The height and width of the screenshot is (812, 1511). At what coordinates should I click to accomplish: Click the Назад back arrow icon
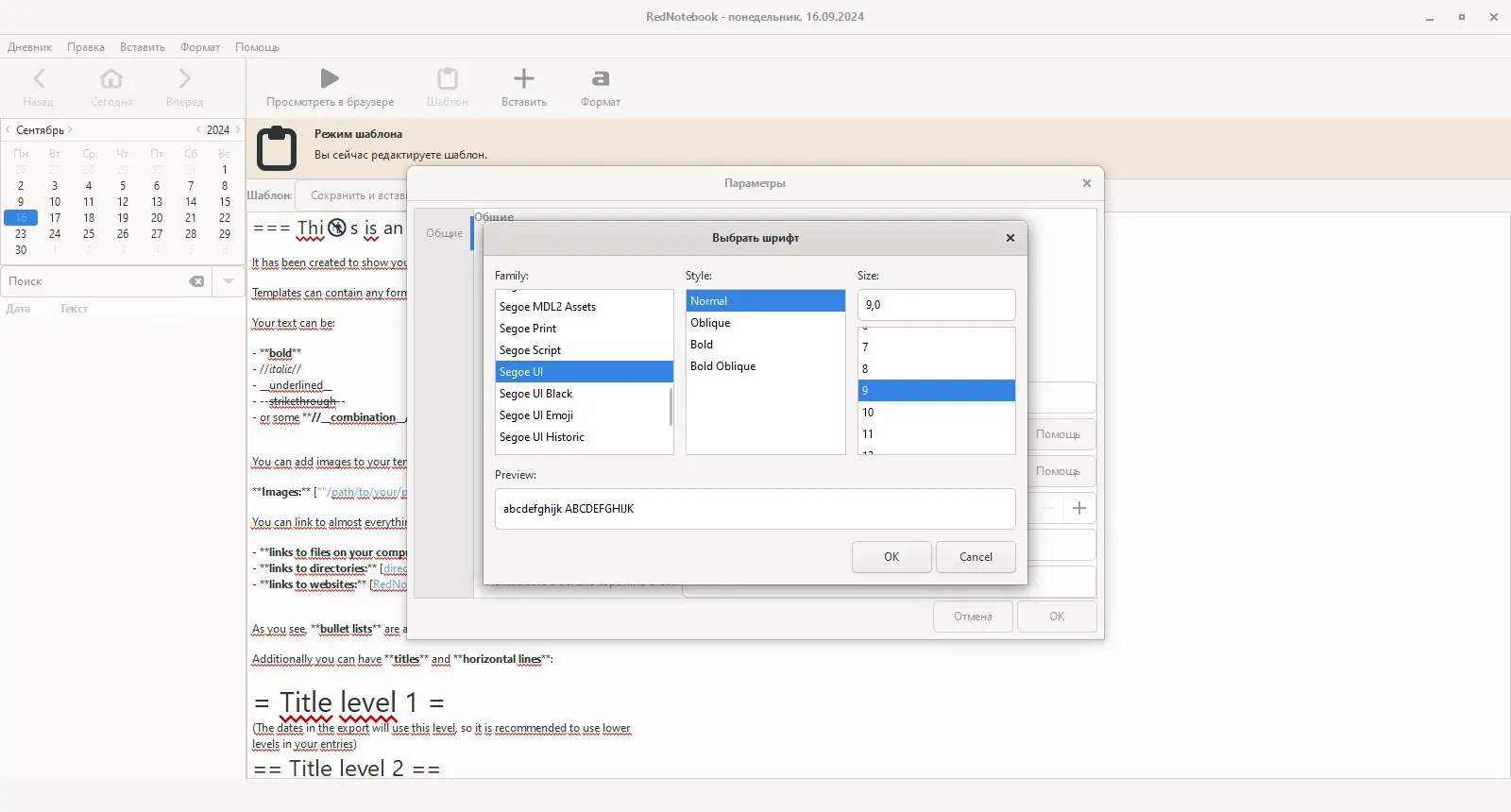[39, 78]
